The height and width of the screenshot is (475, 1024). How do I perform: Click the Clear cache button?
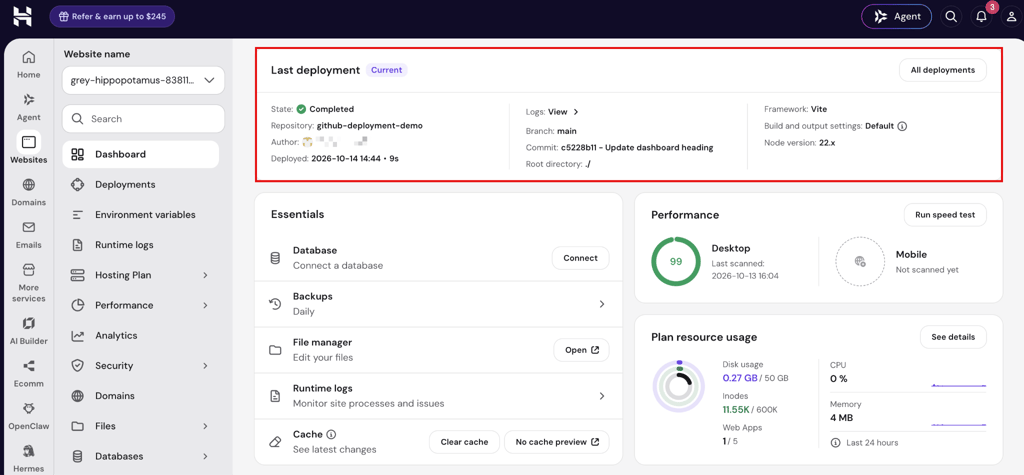pos(464,442)
